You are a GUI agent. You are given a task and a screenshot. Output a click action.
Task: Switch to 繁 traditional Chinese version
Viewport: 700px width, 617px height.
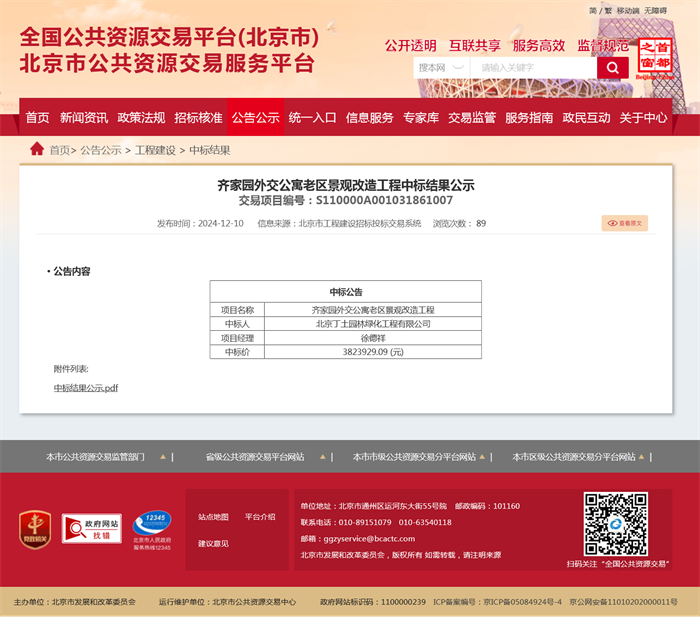coord(608,10)
